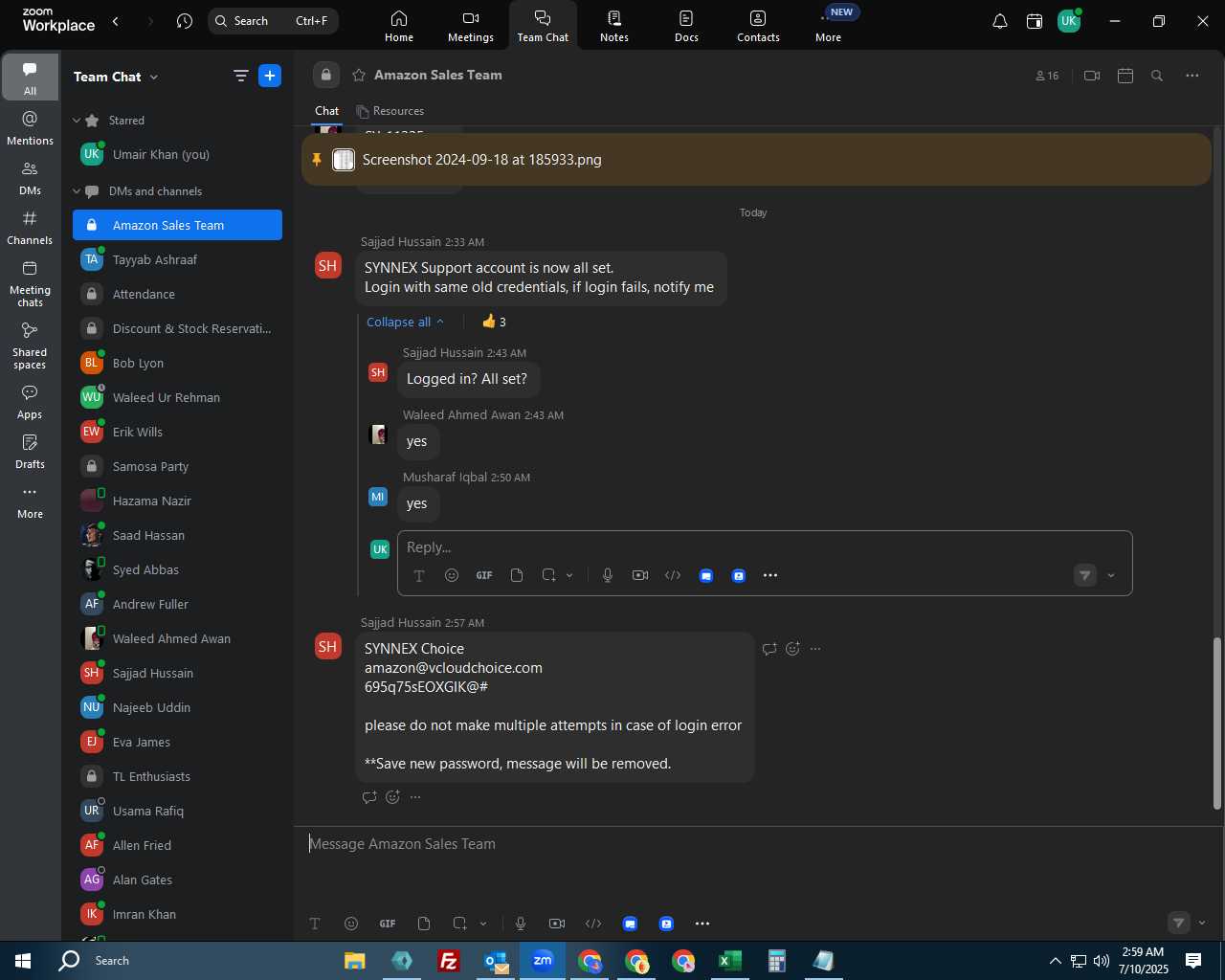The width and height of the screenshot is (1225, 980).
Task: Expand the Team Chat dropdown
Action: 116,77
